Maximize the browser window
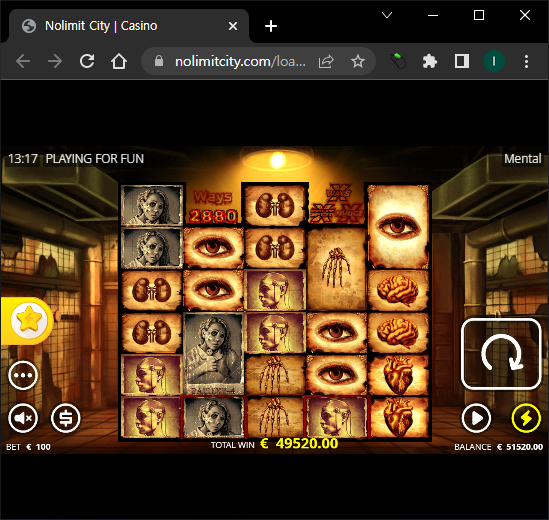Screen dimensions: 549x520 click(479, 15)
